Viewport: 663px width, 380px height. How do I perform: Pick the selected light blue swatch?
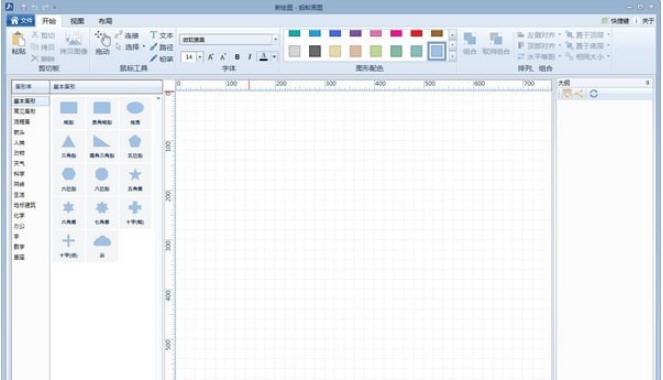coord(437,51)
